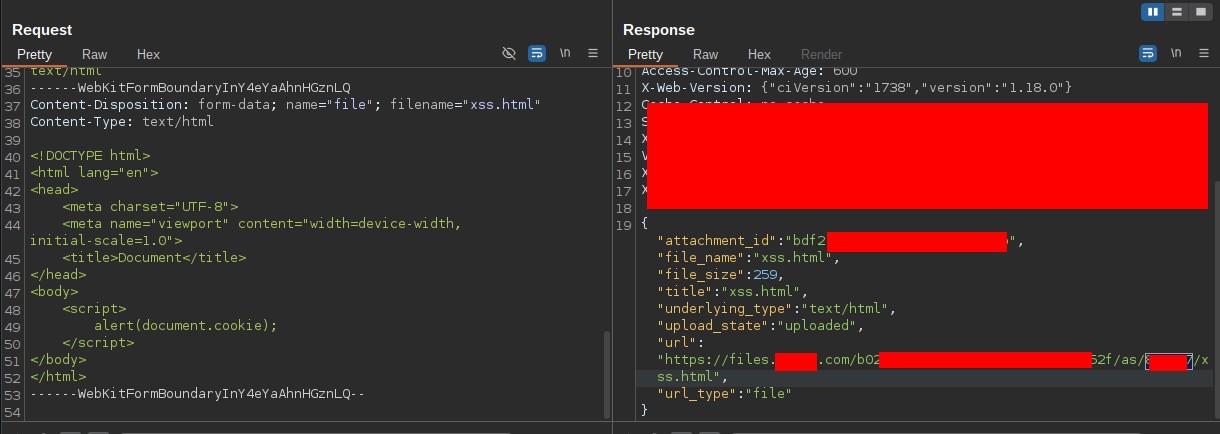
Task: Show \n non-printable characters in Response
Action: pyautogui.click(x=1176, y=53)
